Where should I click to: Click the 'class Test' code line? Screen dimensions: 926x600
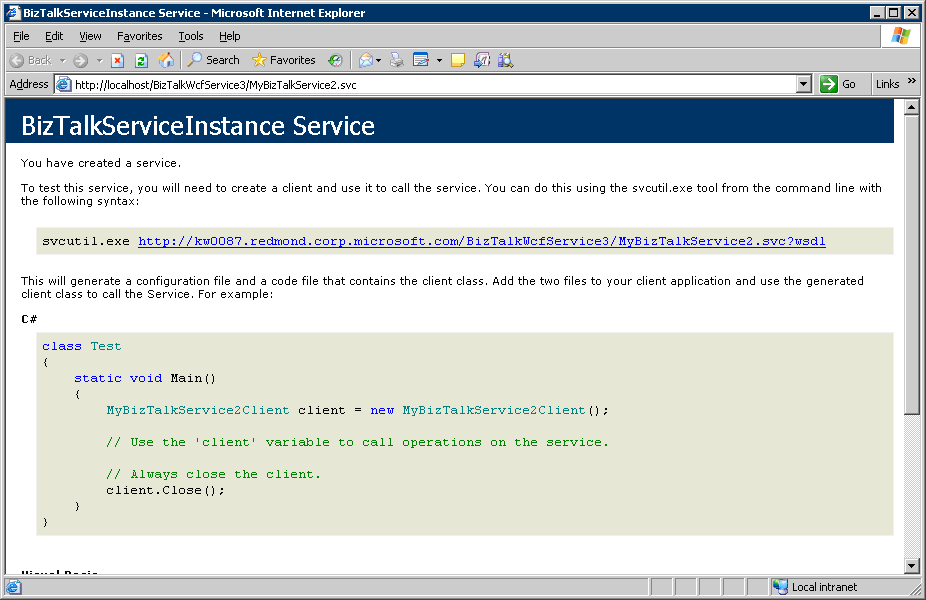pyautogui.click(x=81, y=346)
